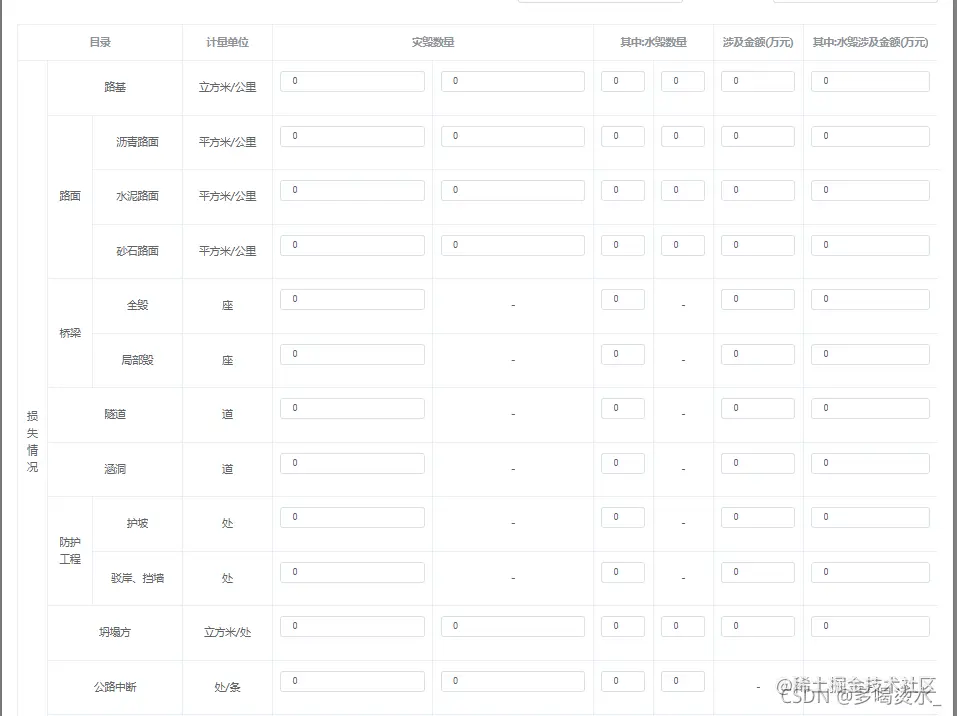Focus the first 水毁数量 input for 路基
957x716 pixels.
[x=623, y=81]
